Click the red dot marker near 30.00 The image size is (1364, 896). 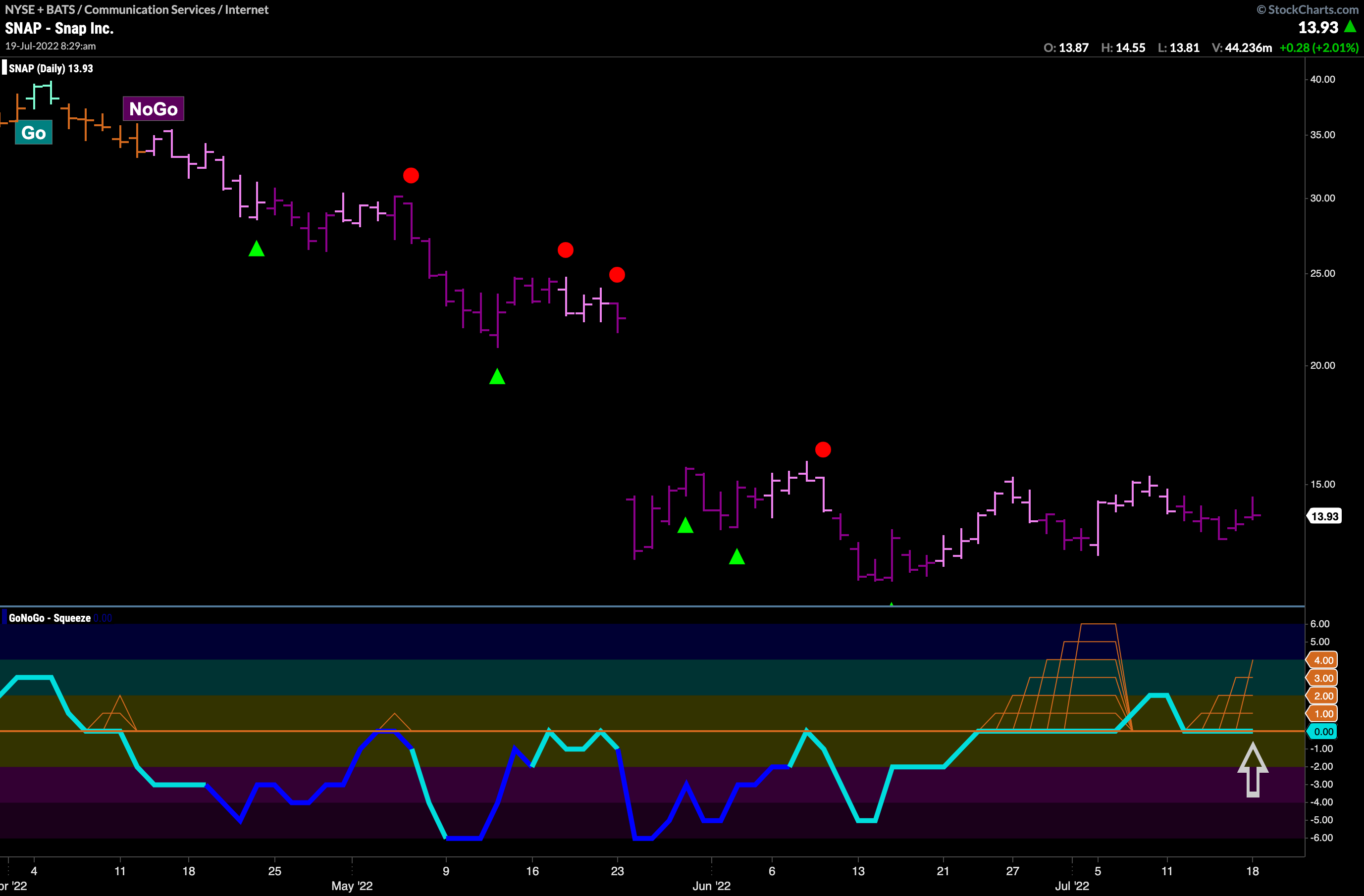pos(411,175)
